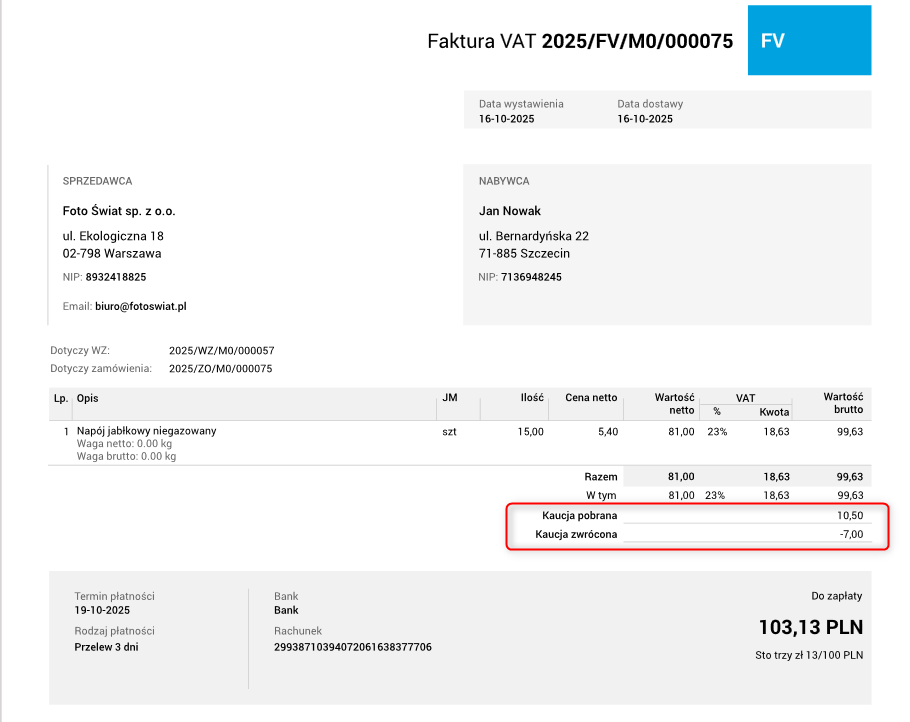910x722 pixels.
Task: Click the Data wystawienia date 16-10-2025
Action: pyautogui.click(x=507, y=118)
